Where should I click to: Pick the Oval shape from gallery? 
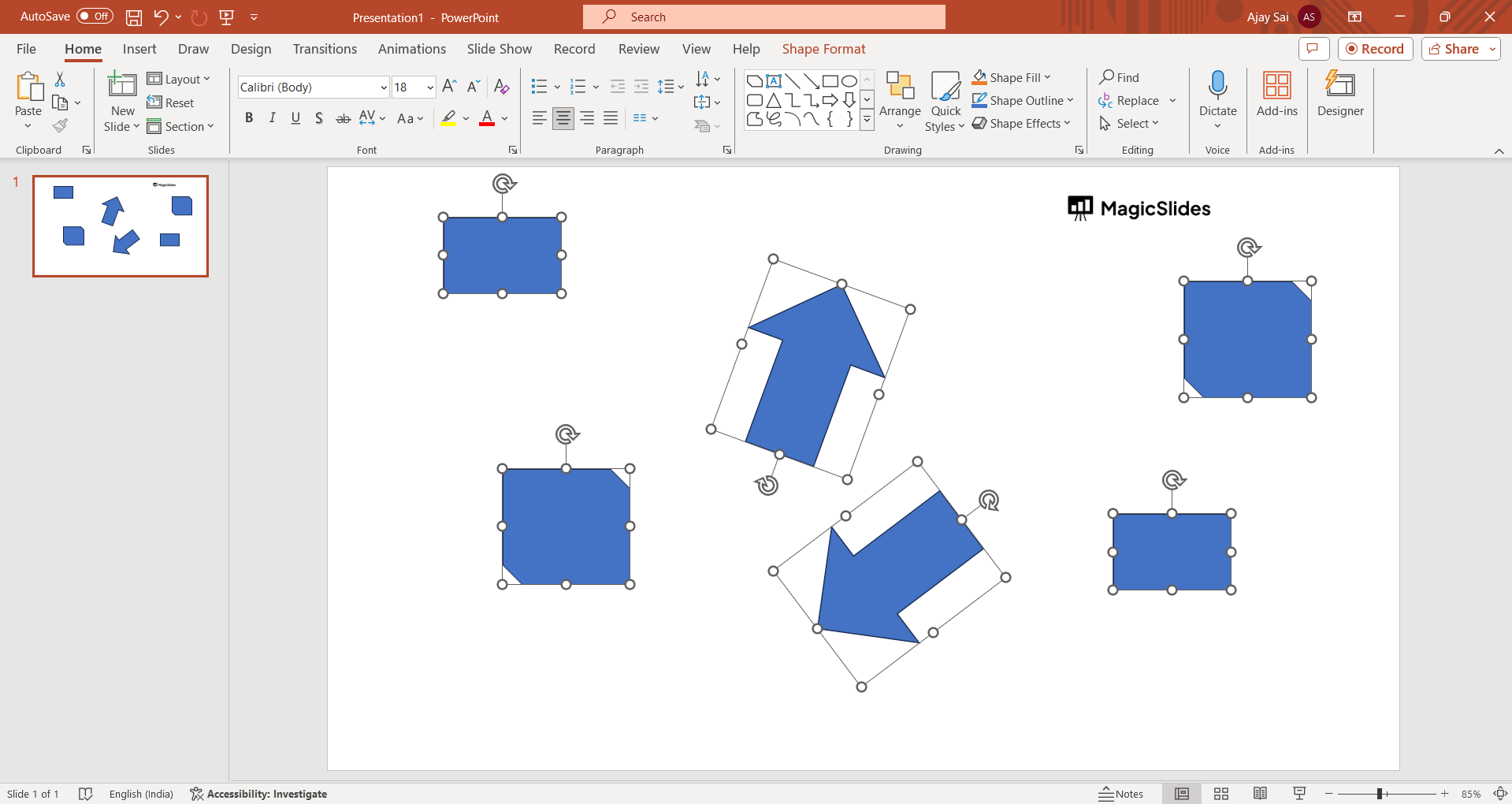tap(849, 80)
